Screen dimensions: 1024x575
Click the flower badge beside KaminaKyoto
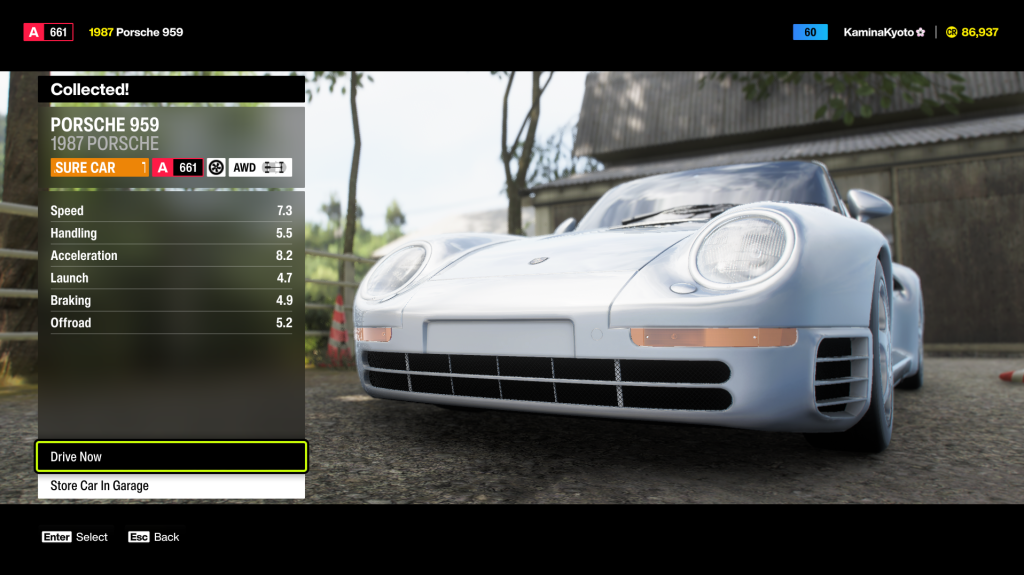(921, 32)
